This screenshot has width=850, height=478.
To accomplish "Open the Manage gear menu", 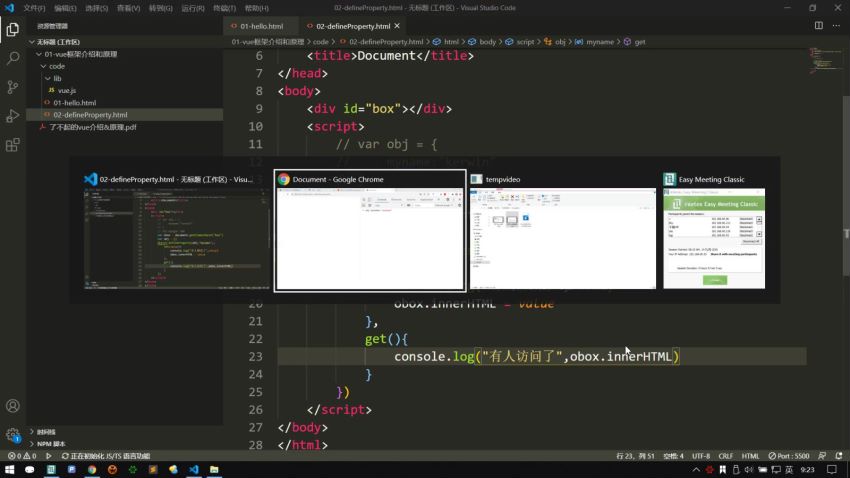I will 12,435.
